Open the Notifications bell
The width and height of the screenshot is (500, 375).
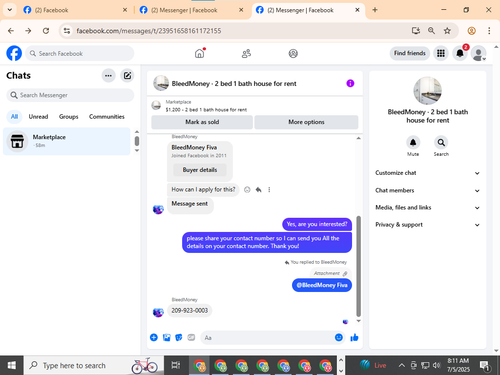[460, 53]
